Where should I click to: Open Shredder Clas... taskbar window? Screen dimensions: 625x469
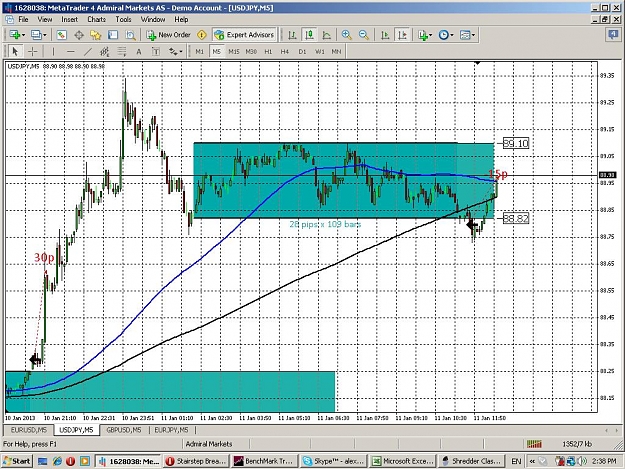click(471, 461)
